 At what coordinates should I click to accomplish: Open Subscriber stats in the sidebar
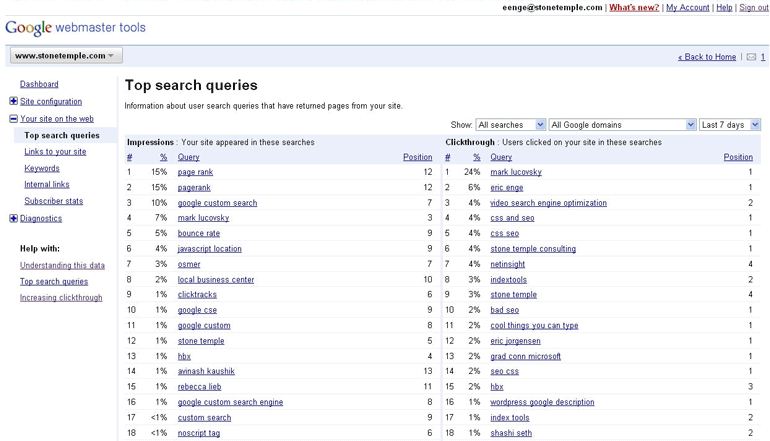[x=54, y=201]
